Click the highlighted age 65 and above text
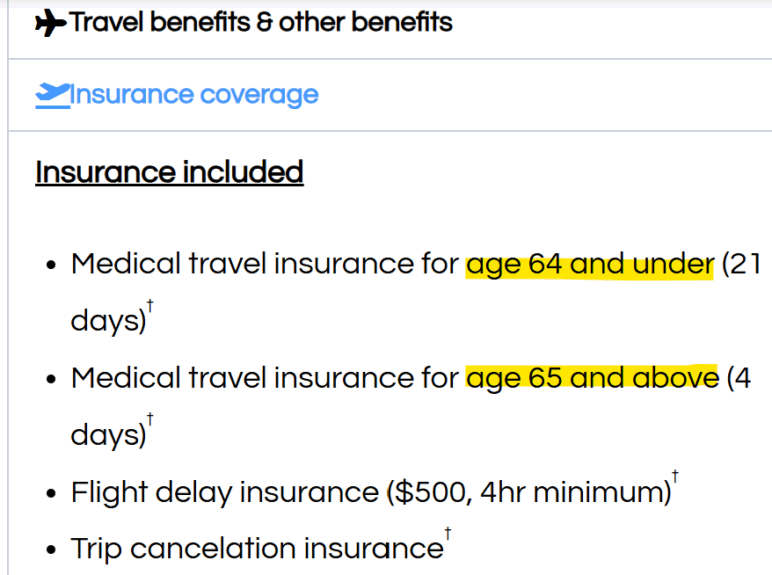This screenshot has width=772, height=575. [592, 379]
